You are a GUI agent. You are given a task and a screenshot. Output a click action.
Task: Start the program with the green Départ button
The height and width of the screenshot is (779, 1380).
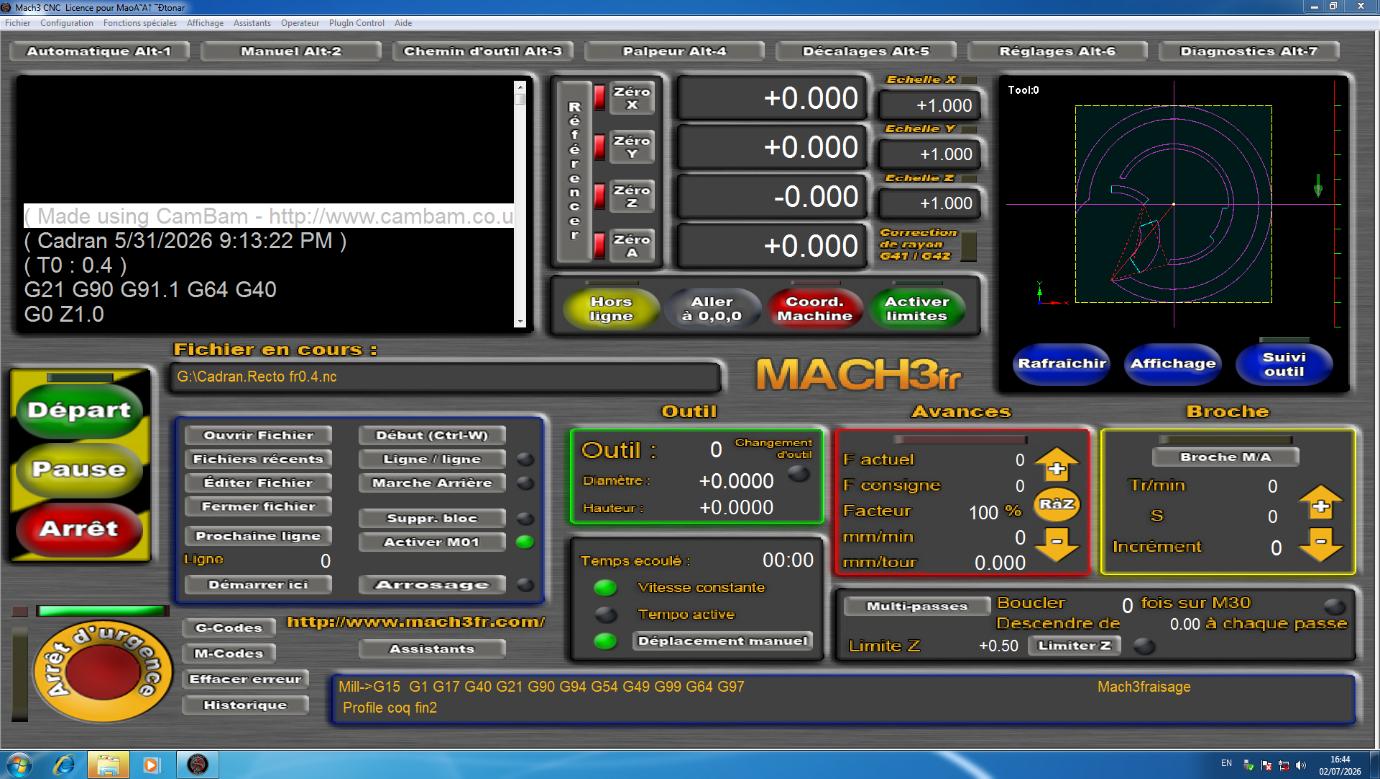tap(79, 410)
